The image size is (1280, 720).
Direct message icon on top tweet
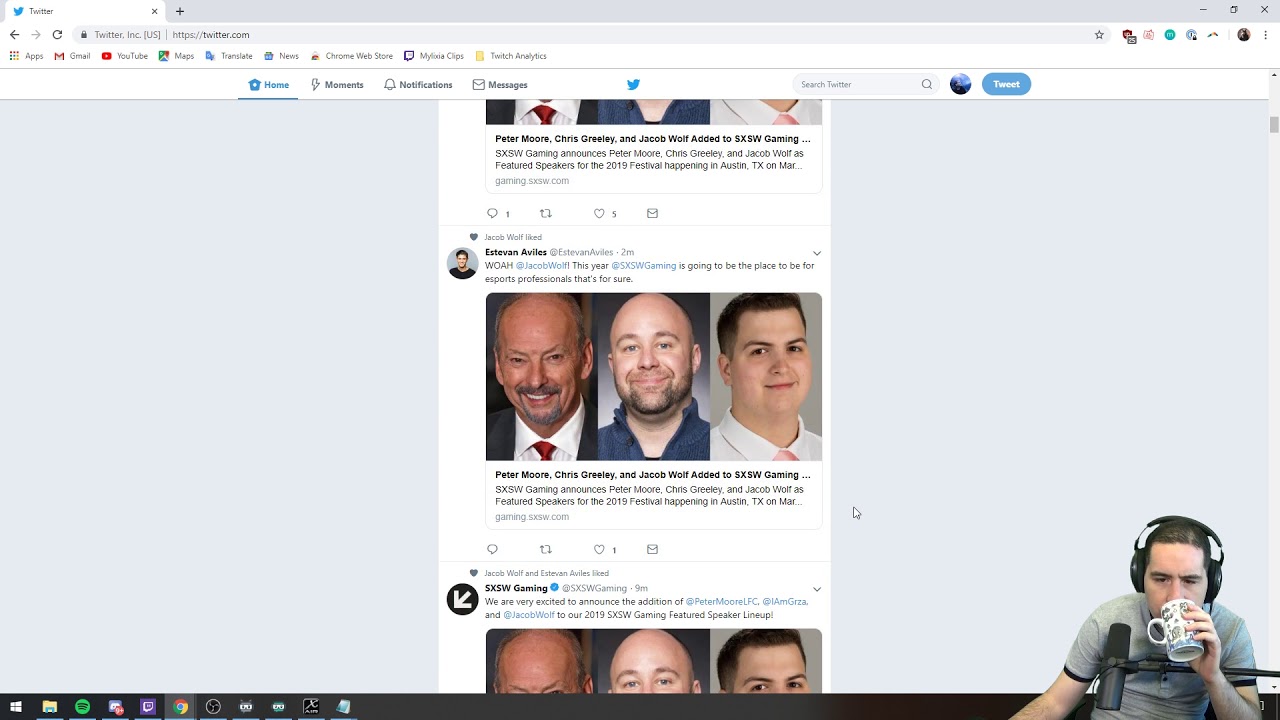652,213
